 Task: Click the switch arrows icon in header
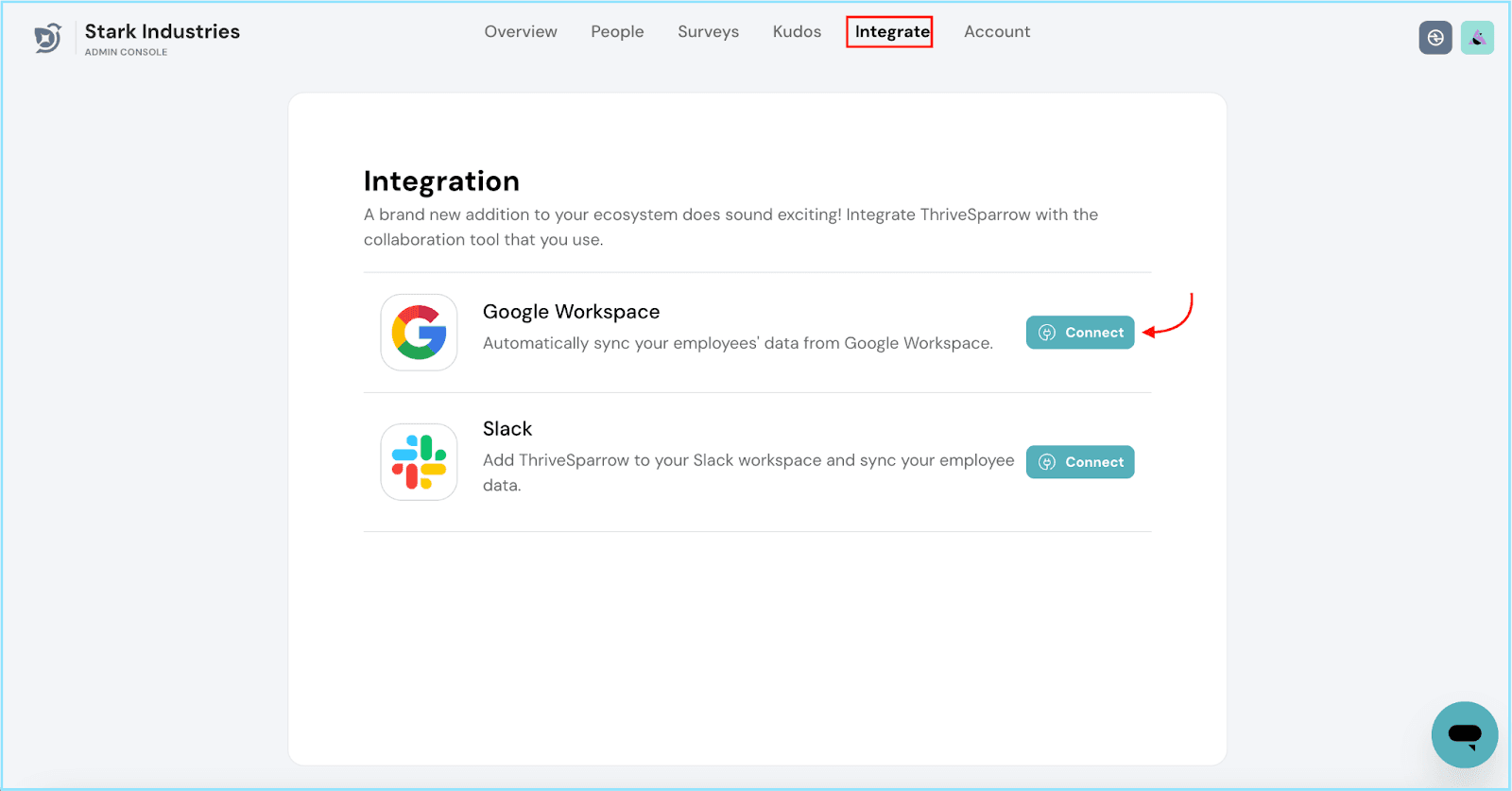click(x=1435, y=38)
